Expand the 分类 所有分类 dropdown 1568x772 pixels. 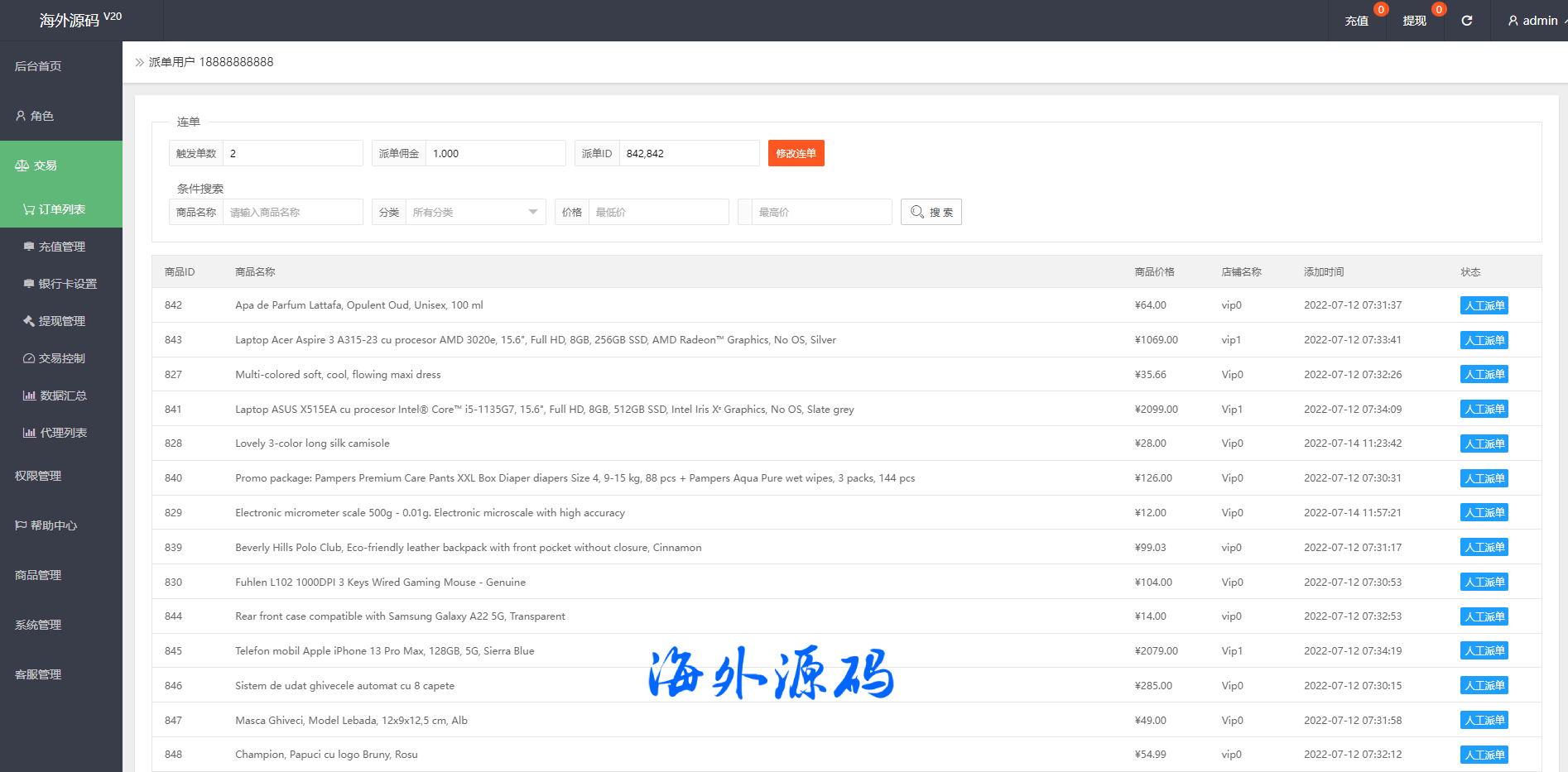475,212
